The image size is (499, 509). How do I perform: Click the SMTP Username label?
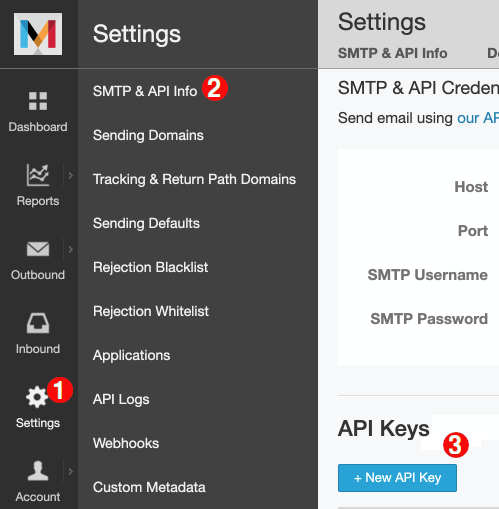(x=428, y=275)
